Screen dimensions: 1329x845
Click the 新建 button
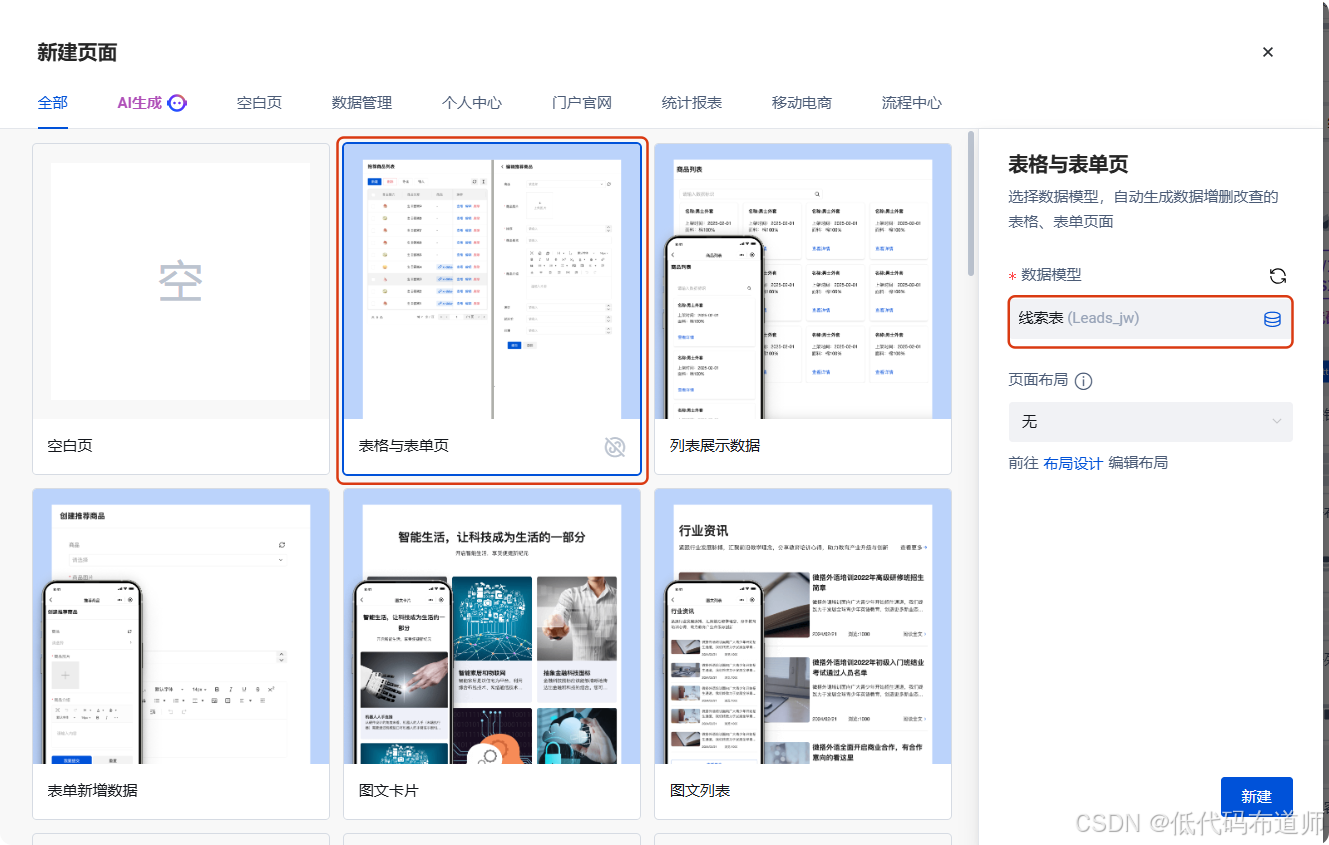[1256, 796]
